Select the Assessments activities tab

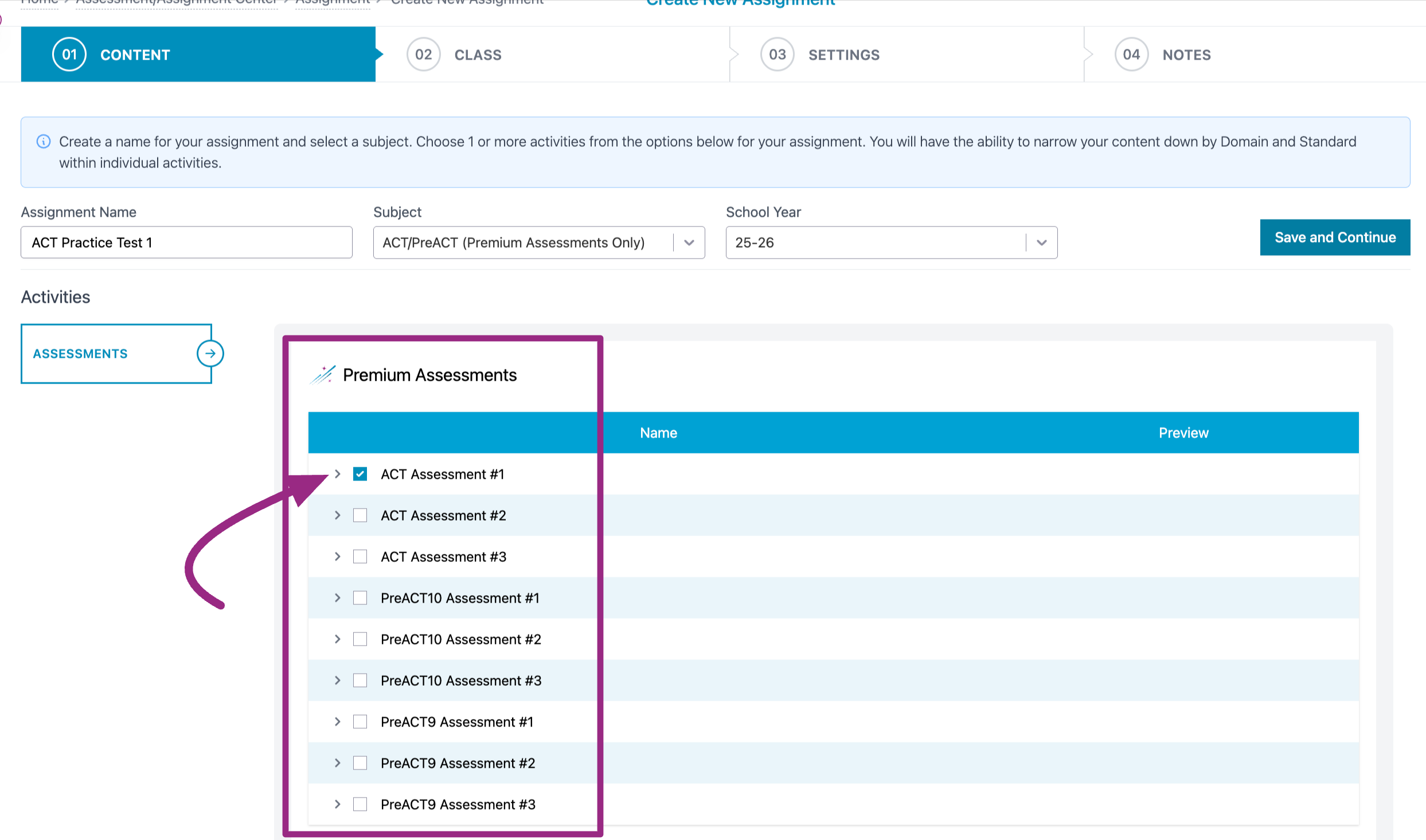[116, 354]
